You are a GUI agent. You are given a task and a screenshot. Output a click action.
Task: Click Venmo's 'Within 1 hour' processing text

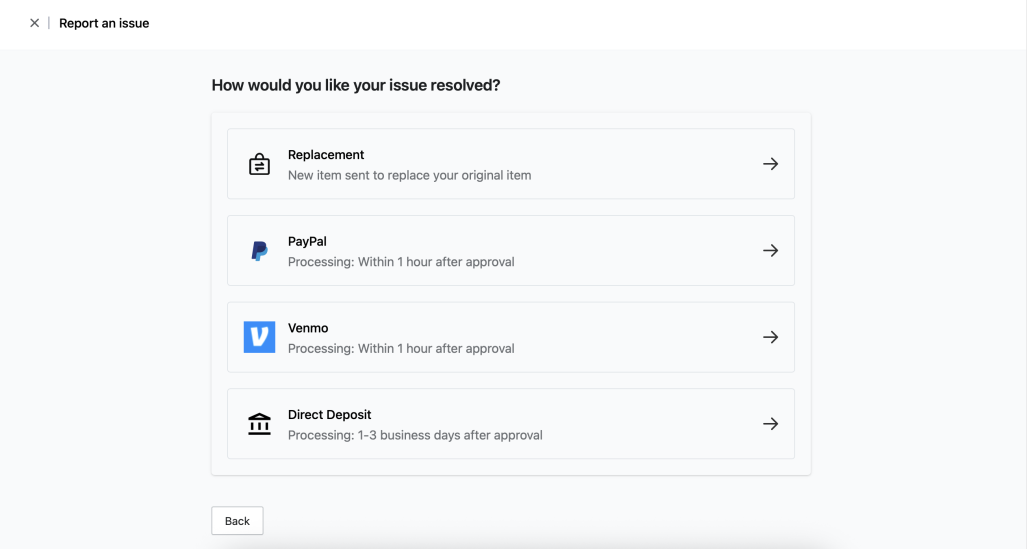401,349
